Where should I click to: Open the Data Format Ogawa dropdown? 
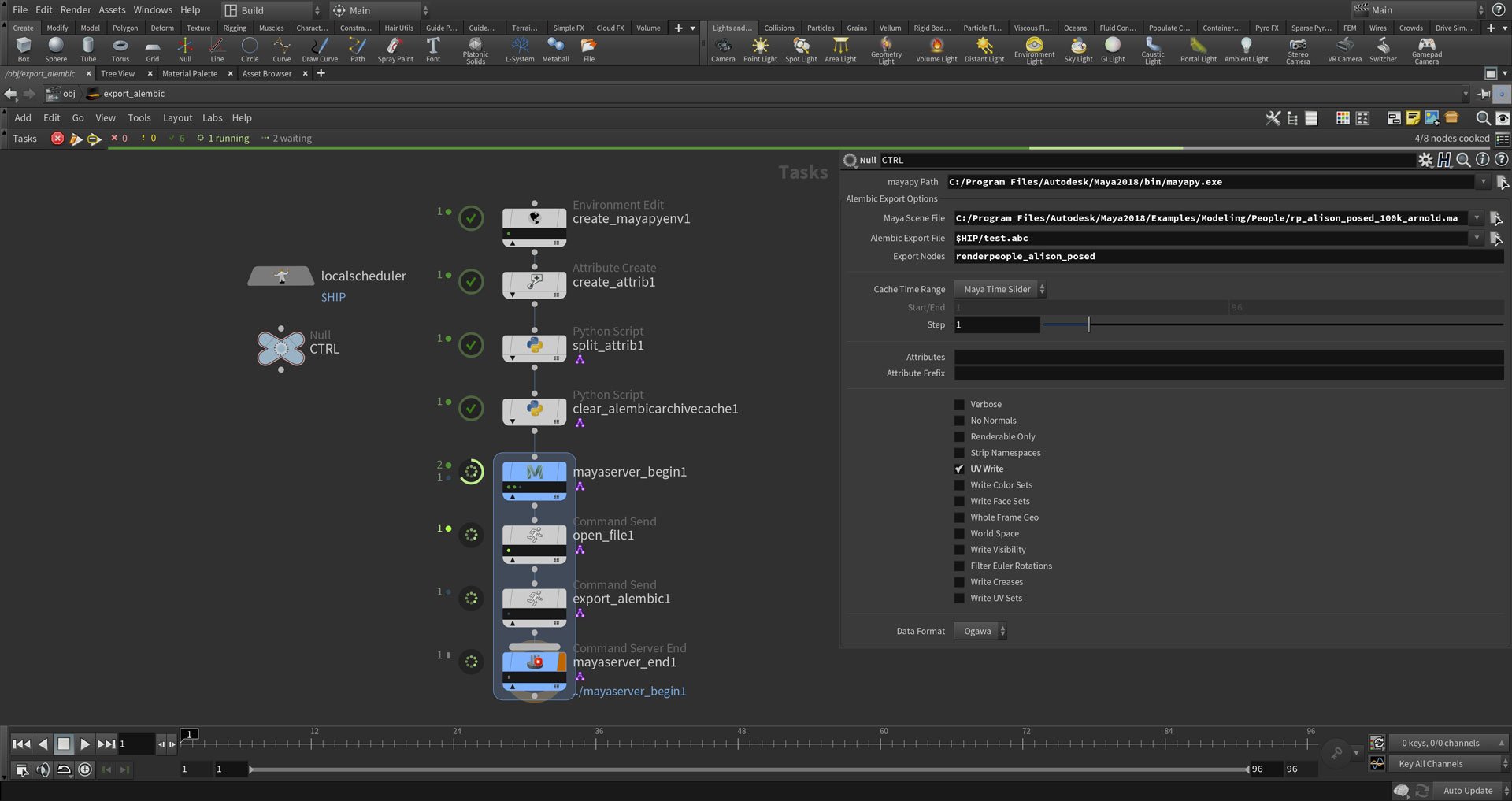[980, 631]
